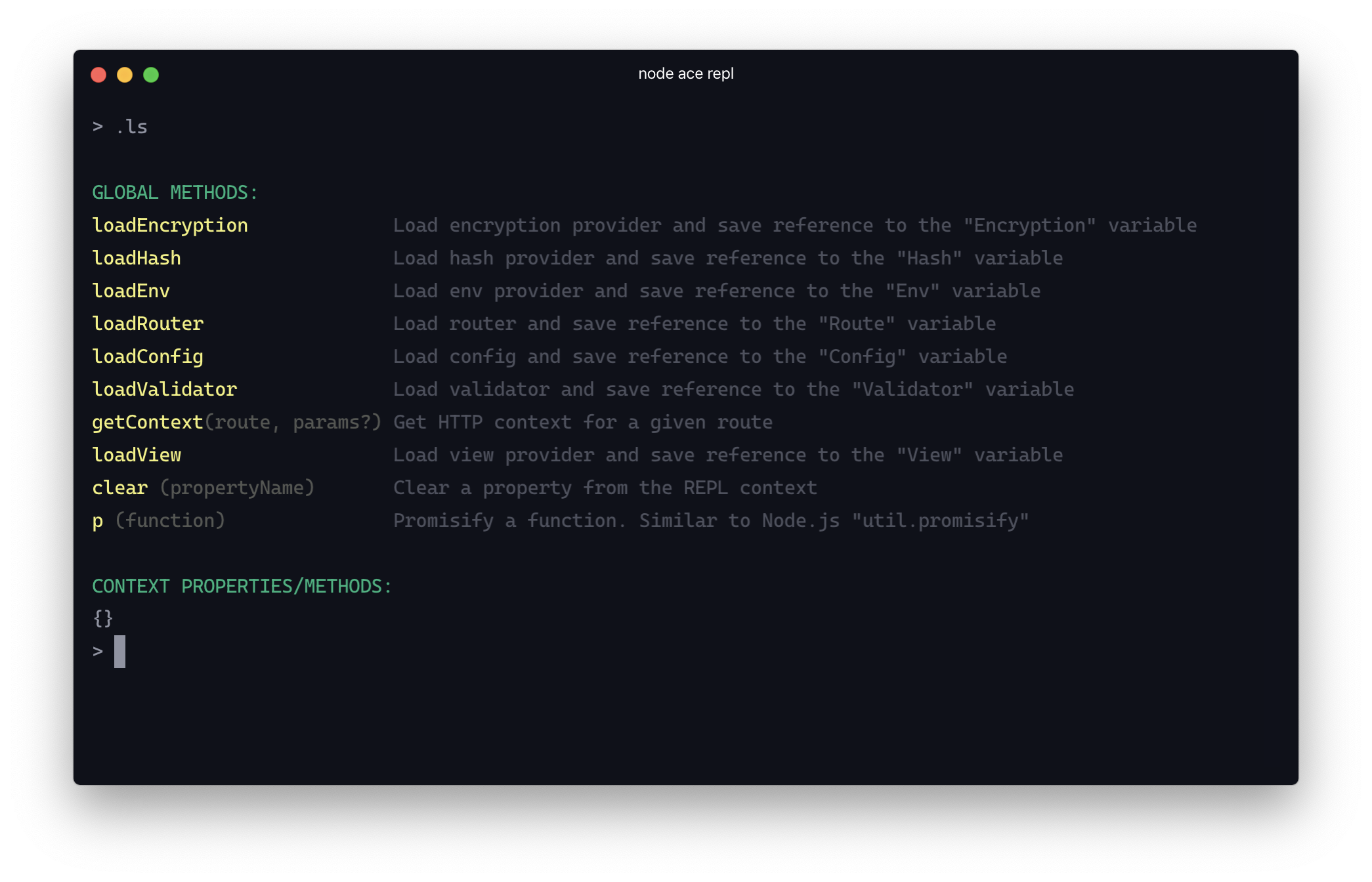
Task: Click the 'Get HTTP context for a given route' description
Action: coord(583,422)
